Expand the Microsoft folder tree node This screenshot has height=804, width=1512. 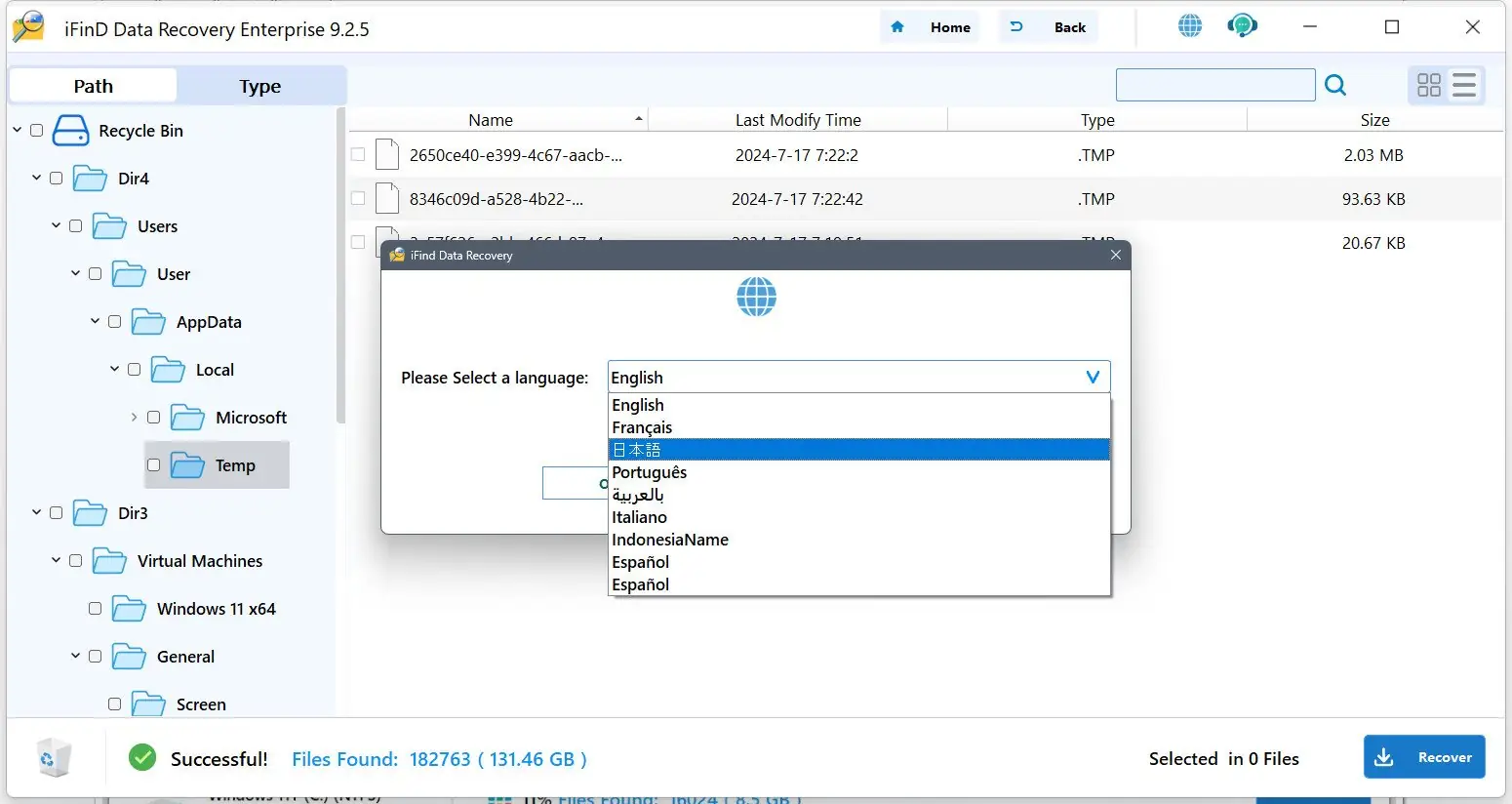coord(134,417)
